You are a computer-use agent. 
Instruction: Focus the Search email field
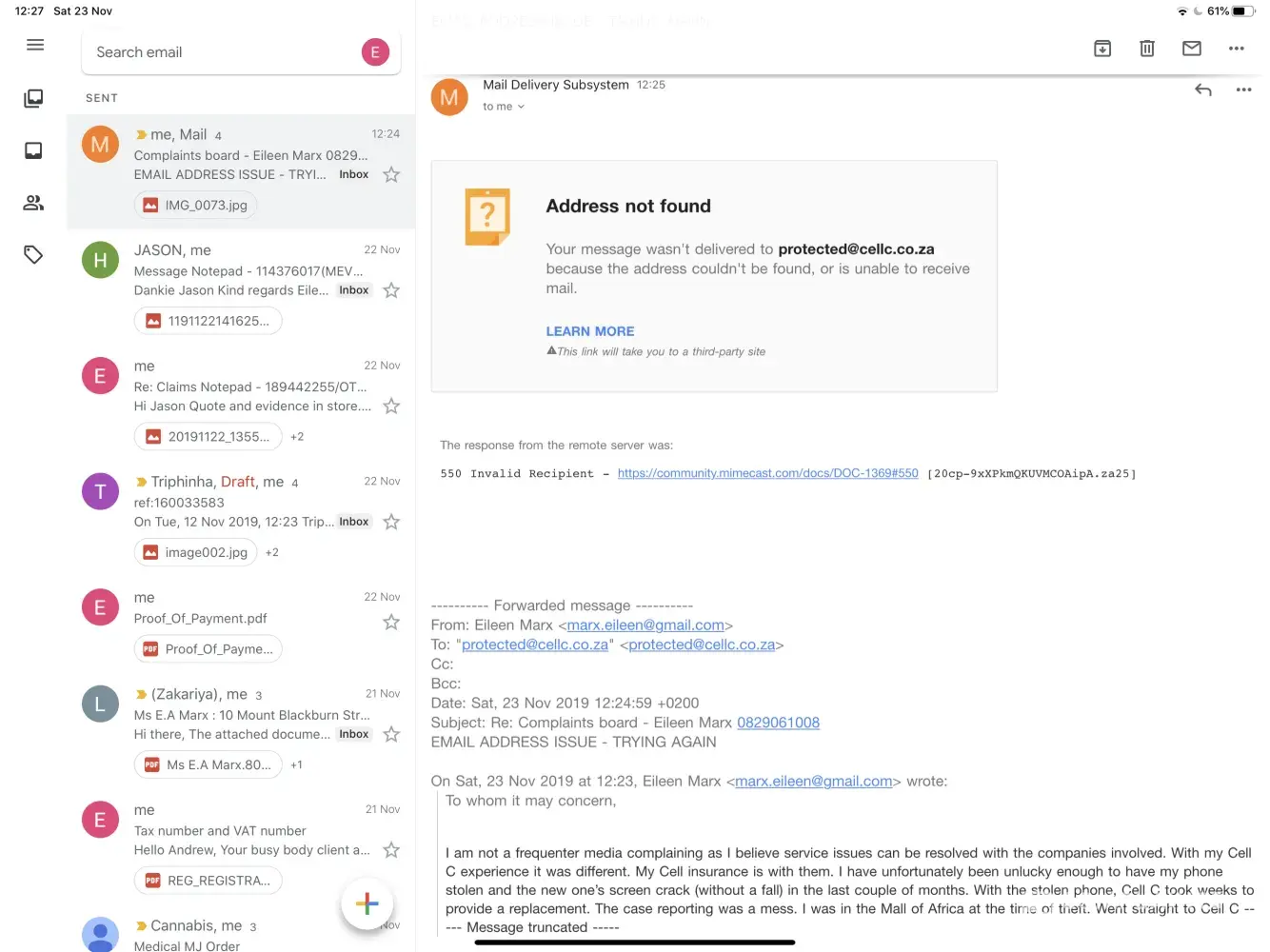(241, 52)
